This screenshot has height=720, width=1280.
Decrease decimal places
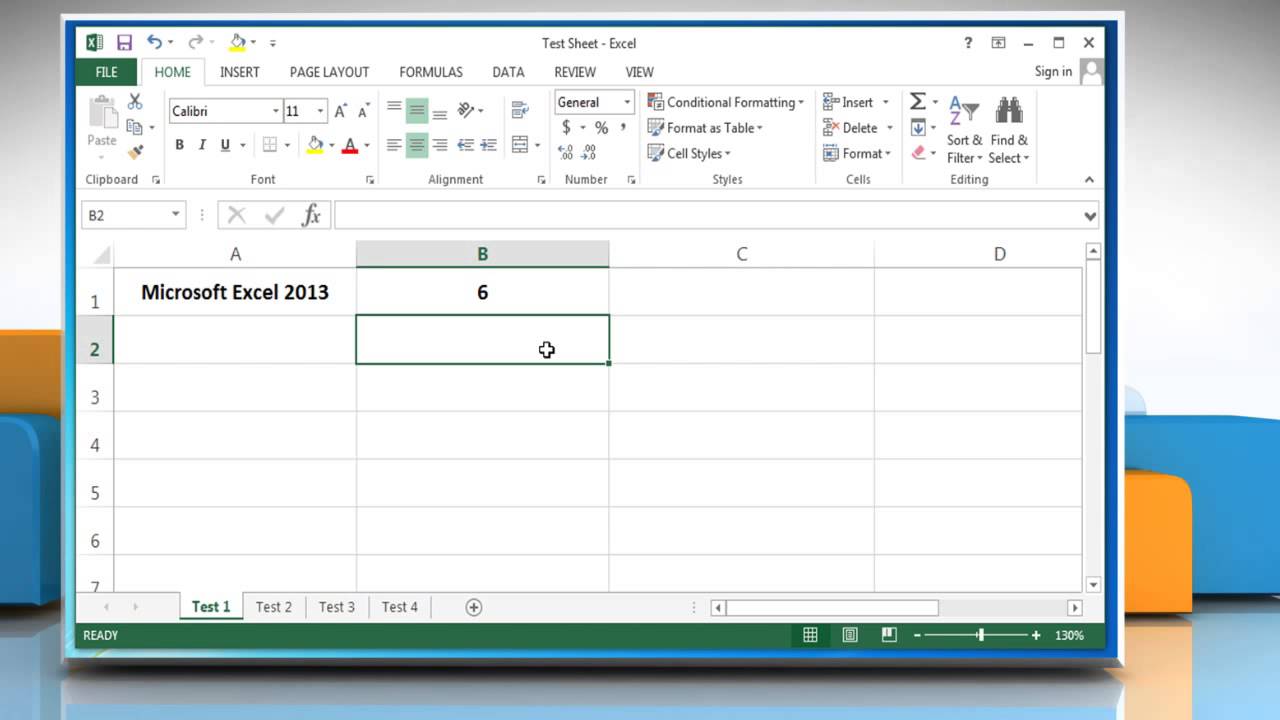coord(589,153)
